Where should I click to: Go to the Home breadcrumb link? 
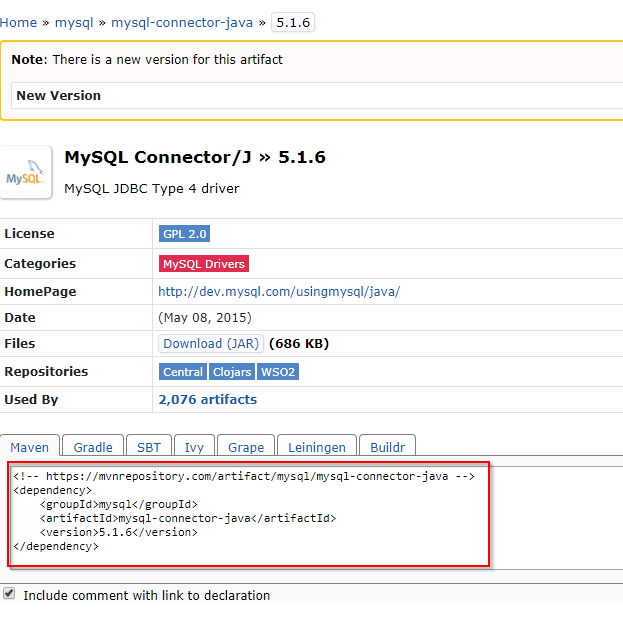(18, 23)
